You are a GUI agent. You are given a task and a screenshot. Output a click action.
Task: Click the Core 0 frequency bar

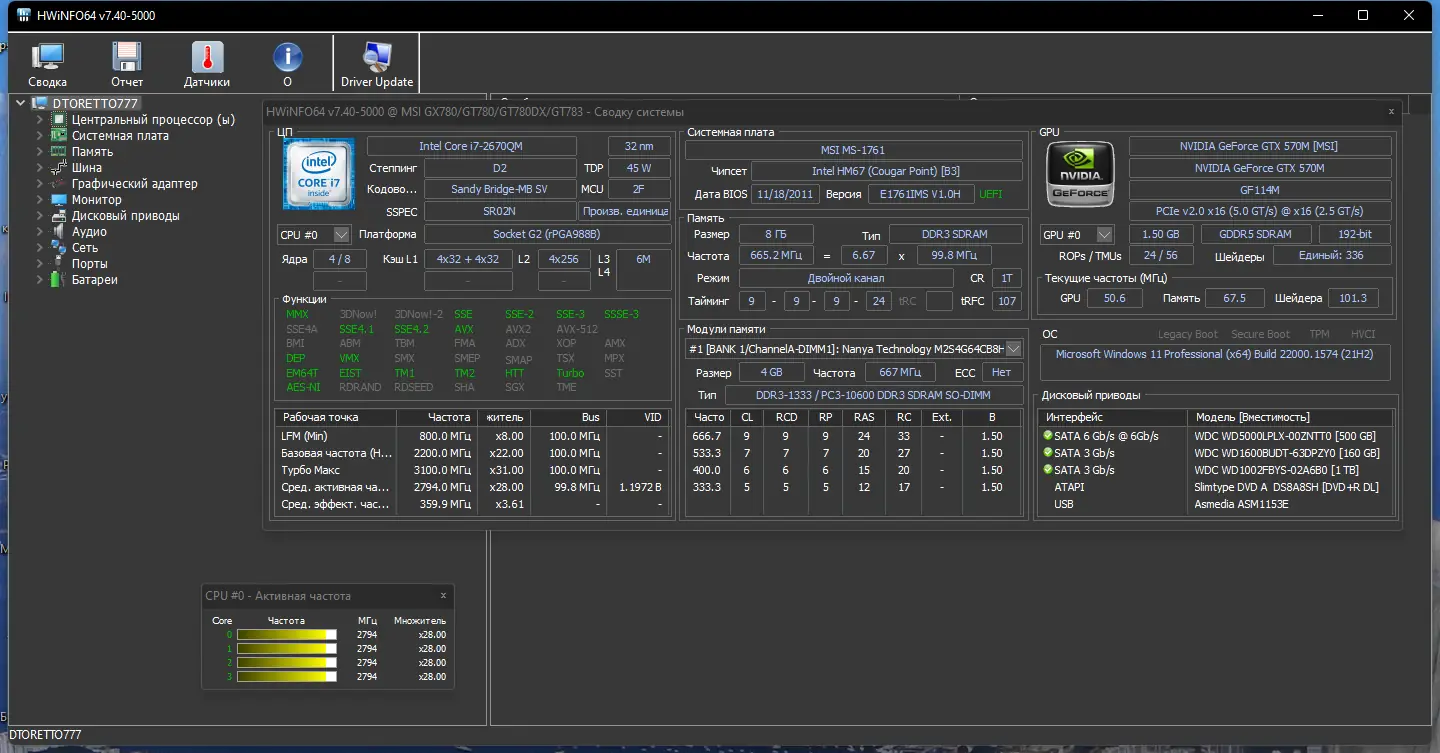[287, 634]
